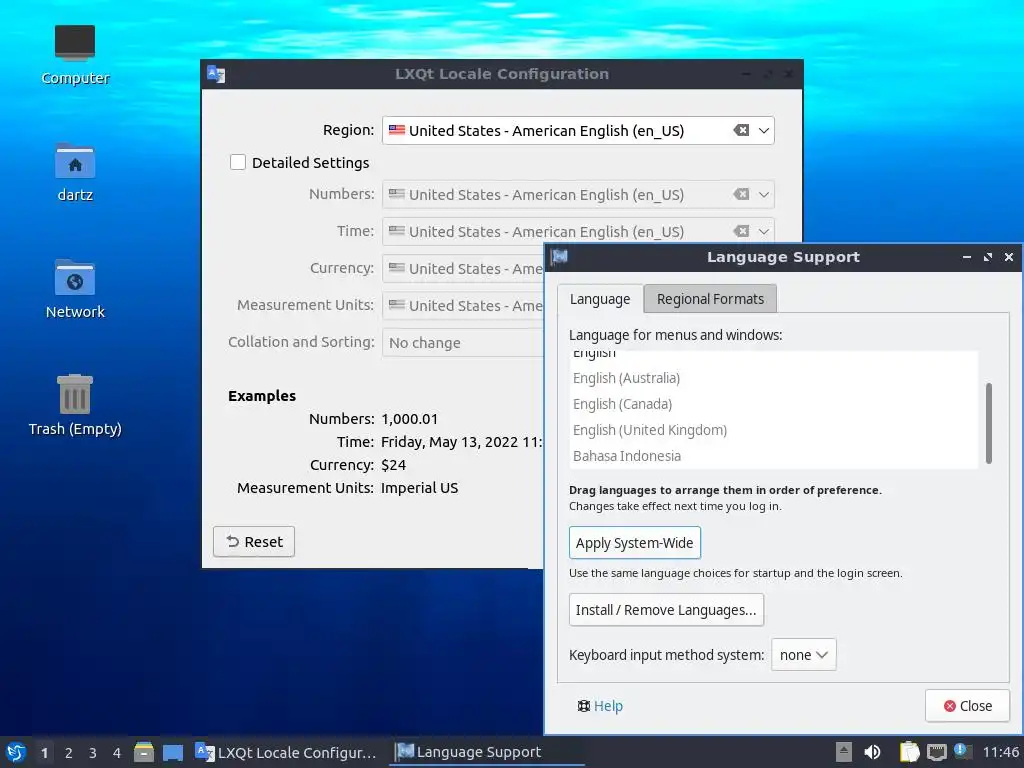Open the Trash (Empty) desktop icon
The height and width of the screenshot is (768, 1024).
point(74,406)
